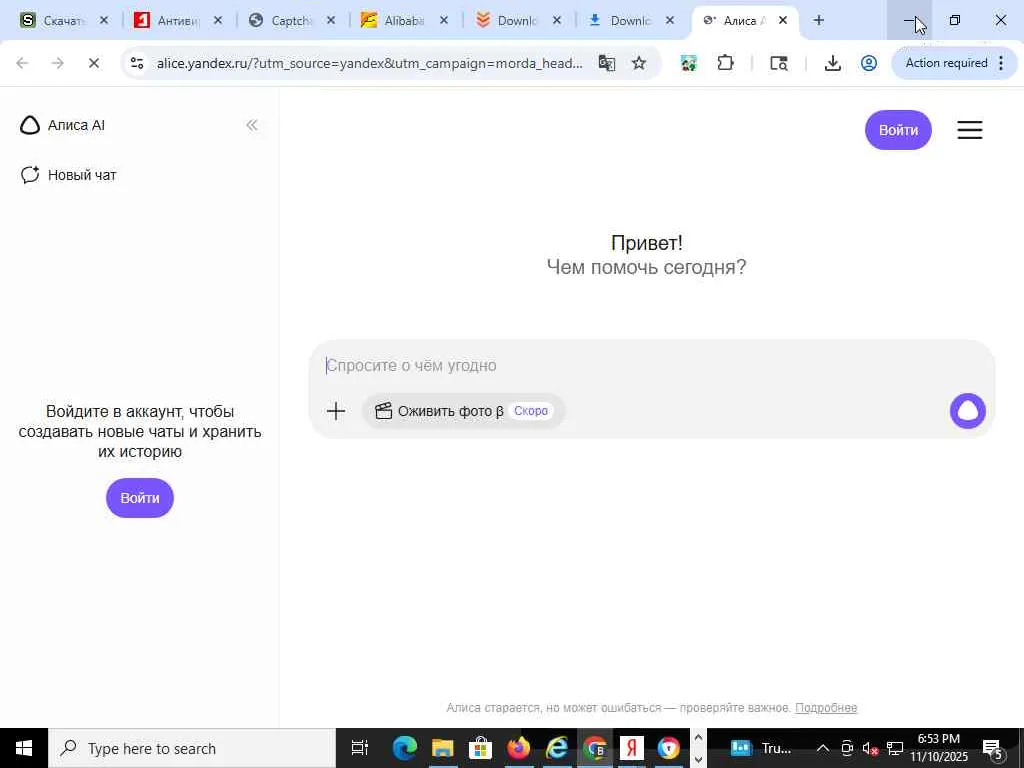
Task: Click the address bar URL
Action: [x=369, y=63]
